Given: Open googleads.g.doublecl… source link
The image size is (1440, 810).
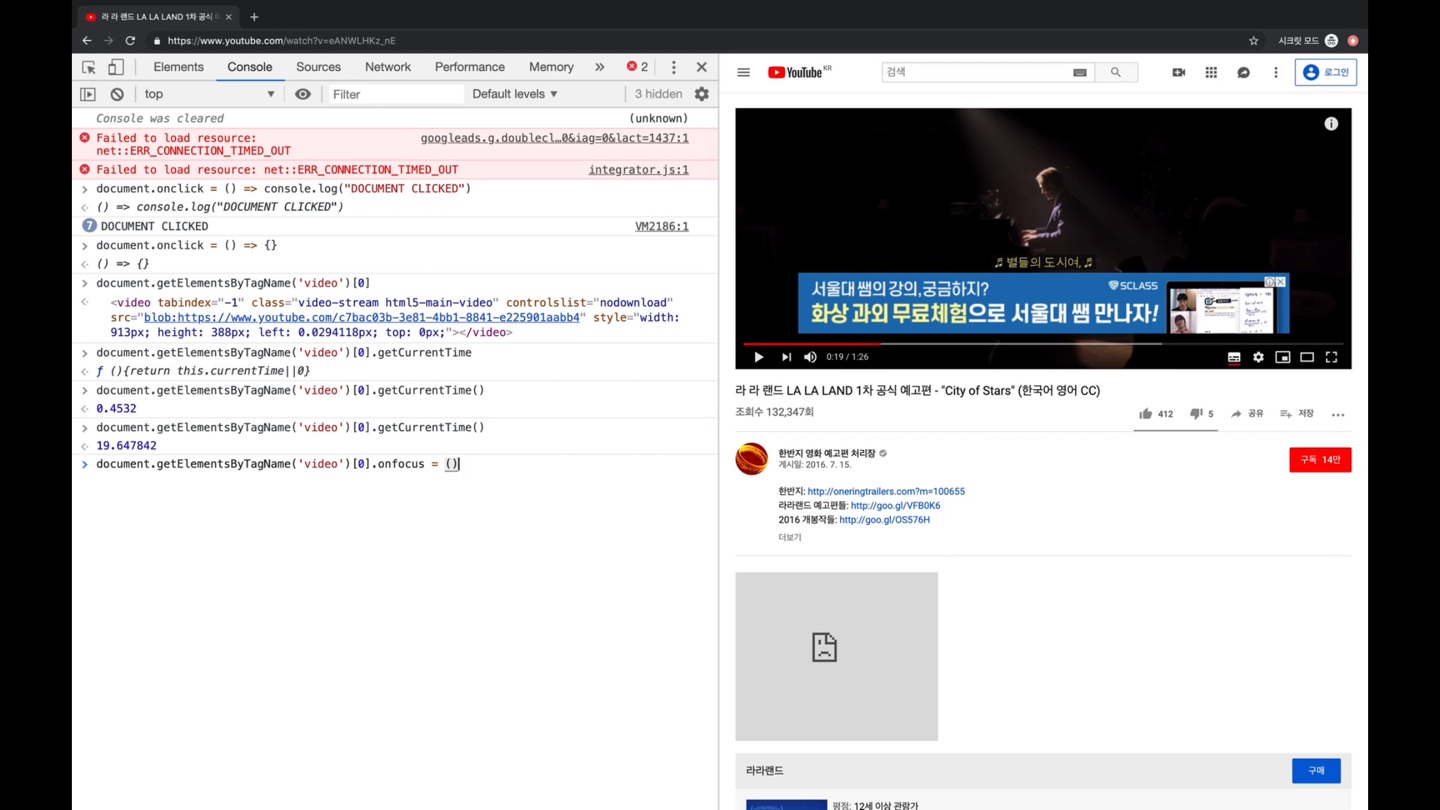Looking at the screenshot, I should (554, 138).
